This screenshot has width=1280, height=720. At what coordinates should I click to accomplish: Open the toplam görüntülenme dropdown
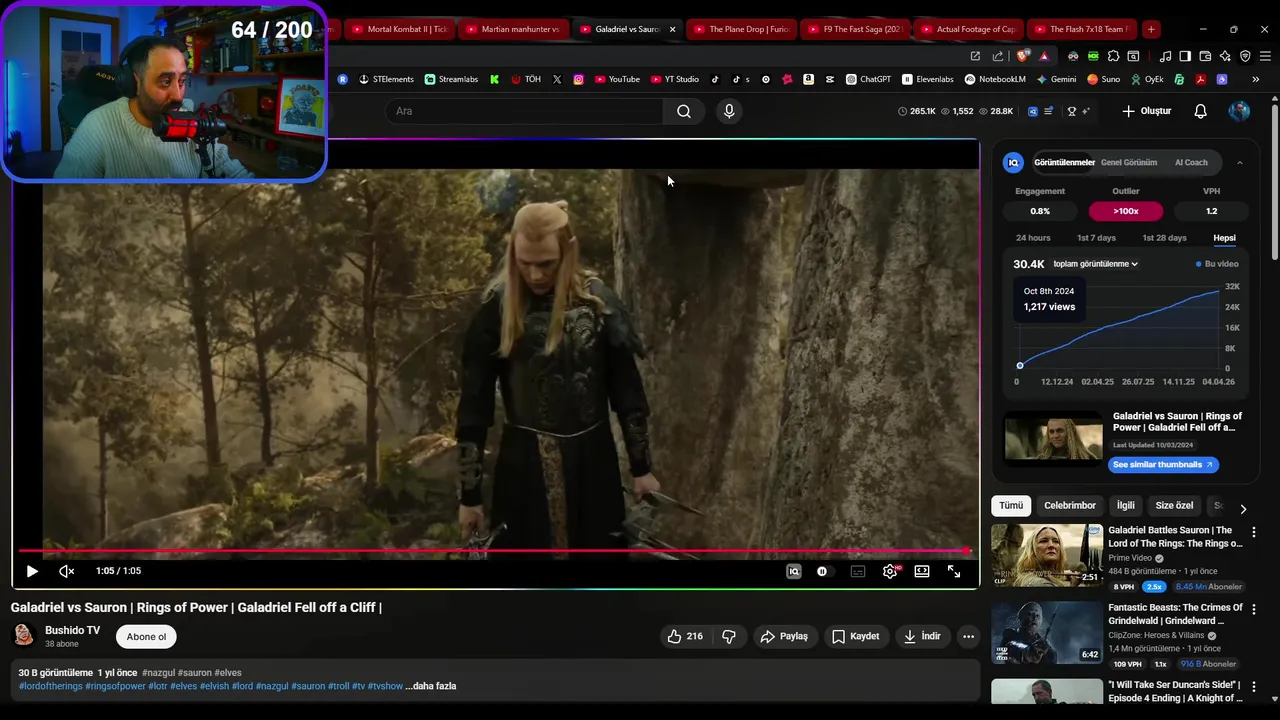coord(1095,264)
